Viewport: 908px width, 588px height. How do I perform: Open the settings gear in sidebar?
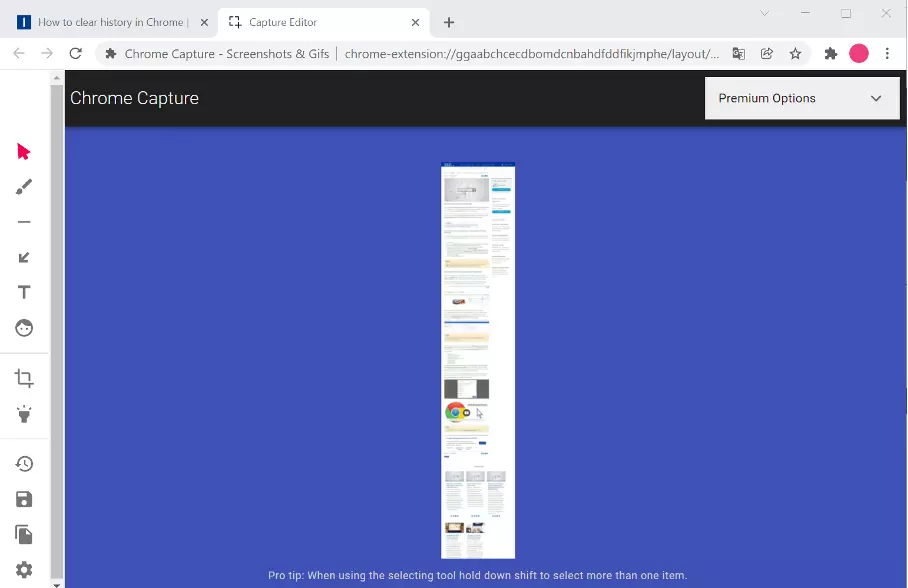pos(24,569)
